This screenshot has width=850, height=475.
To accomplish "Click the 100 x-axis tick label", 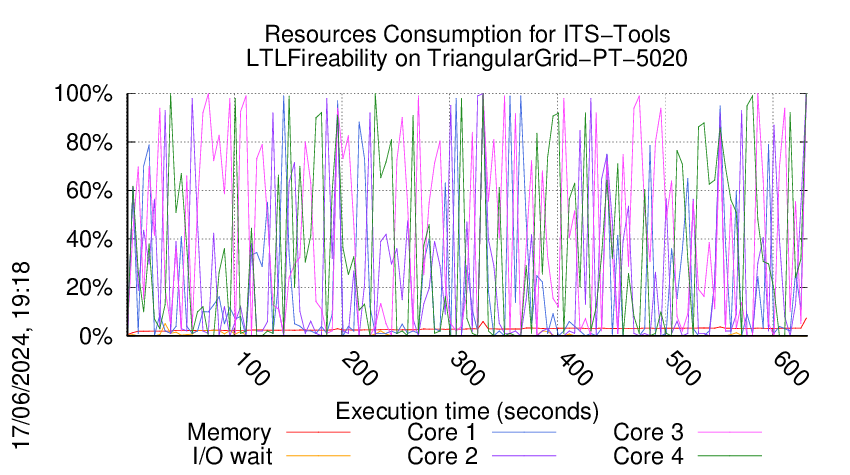I will 252,369.
